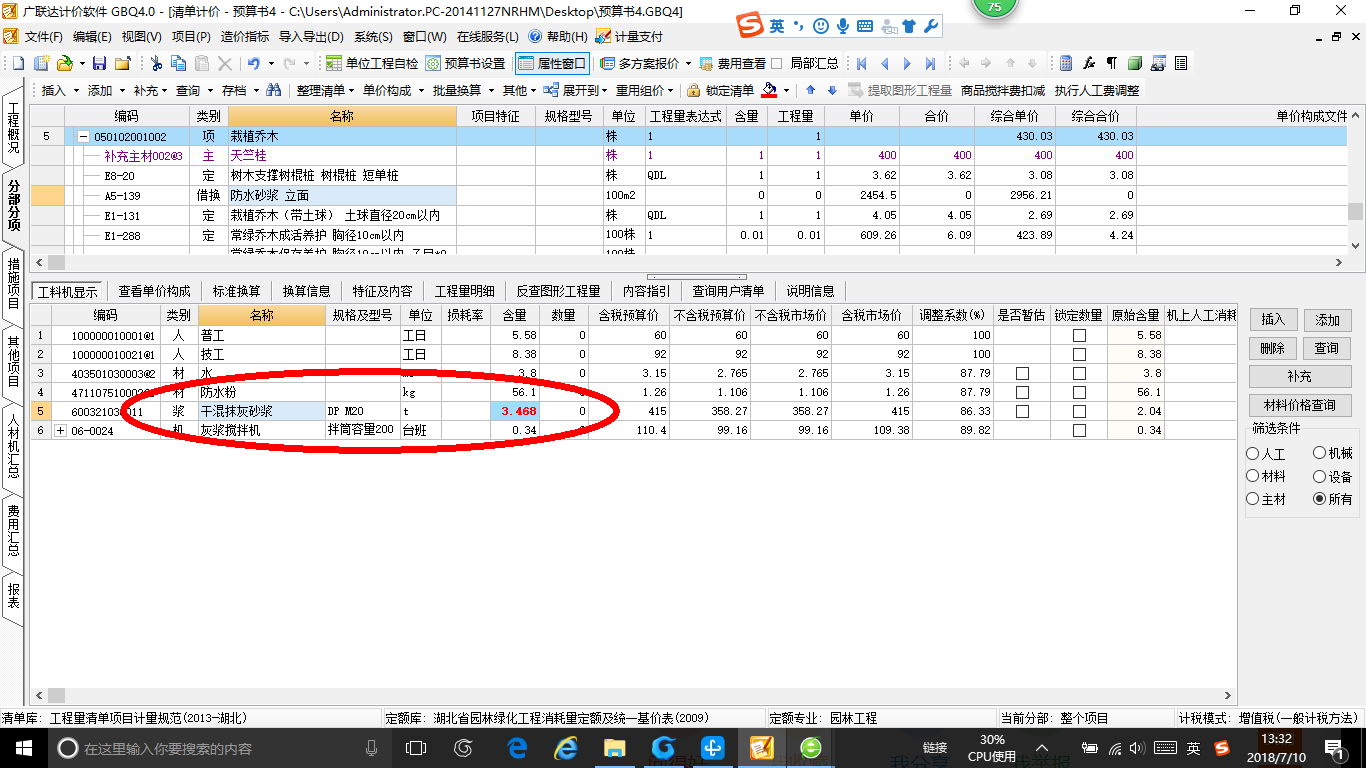Select the 设备 filter radio button
The image size is (1366, 768).
[1319, 477]
